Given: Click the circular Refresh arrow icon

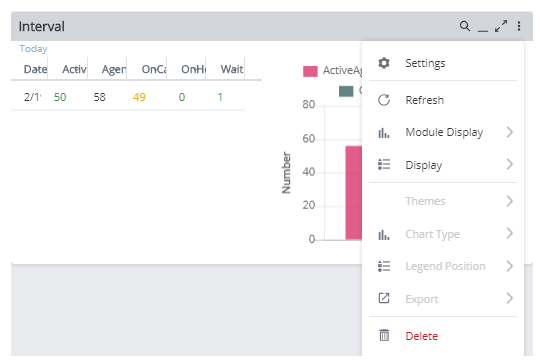Looking at the screenshot, I should [x=384, y=100].
